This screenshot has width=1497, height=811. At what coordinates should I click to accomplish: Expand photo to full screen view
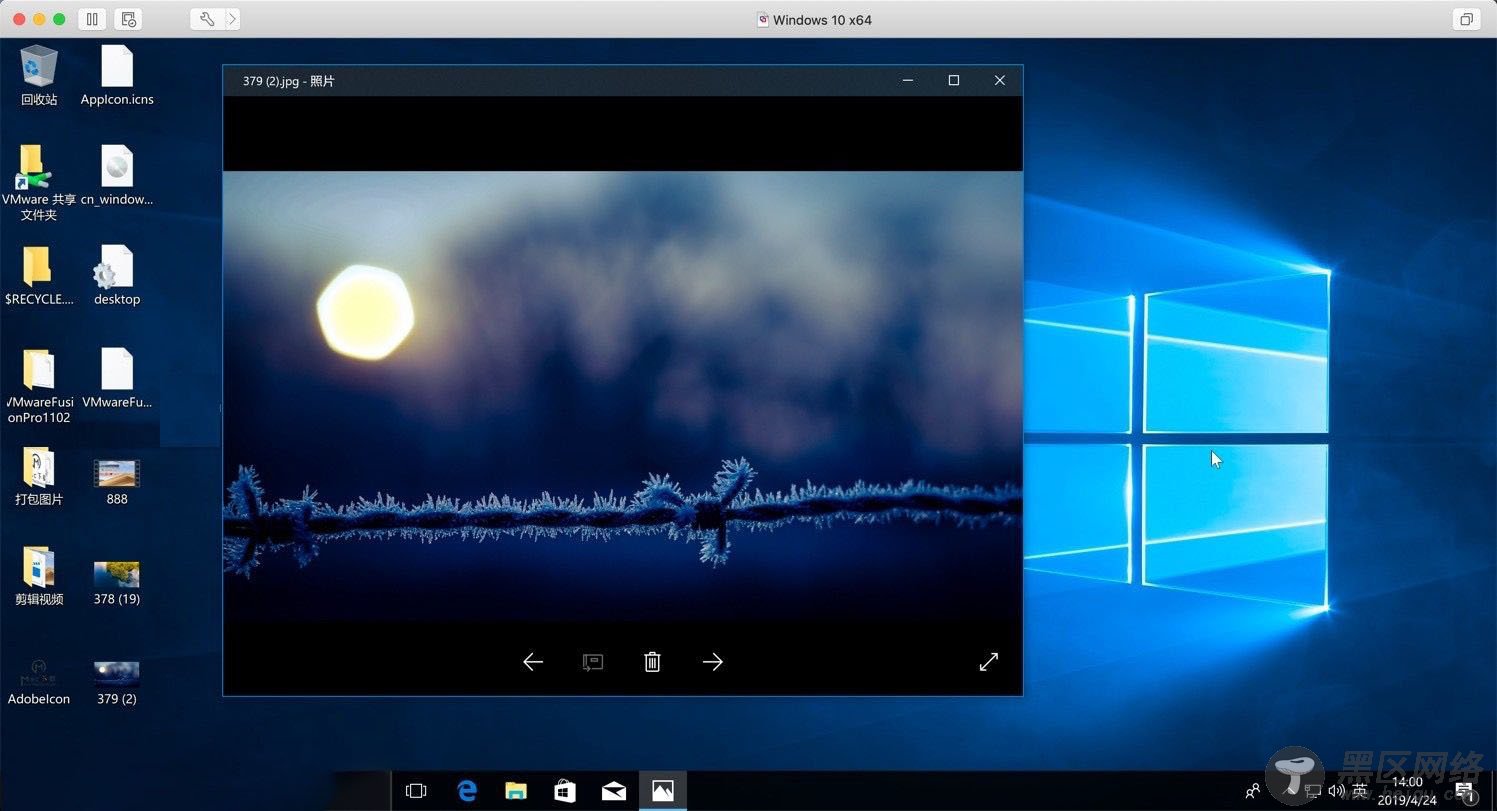point(989,662)
